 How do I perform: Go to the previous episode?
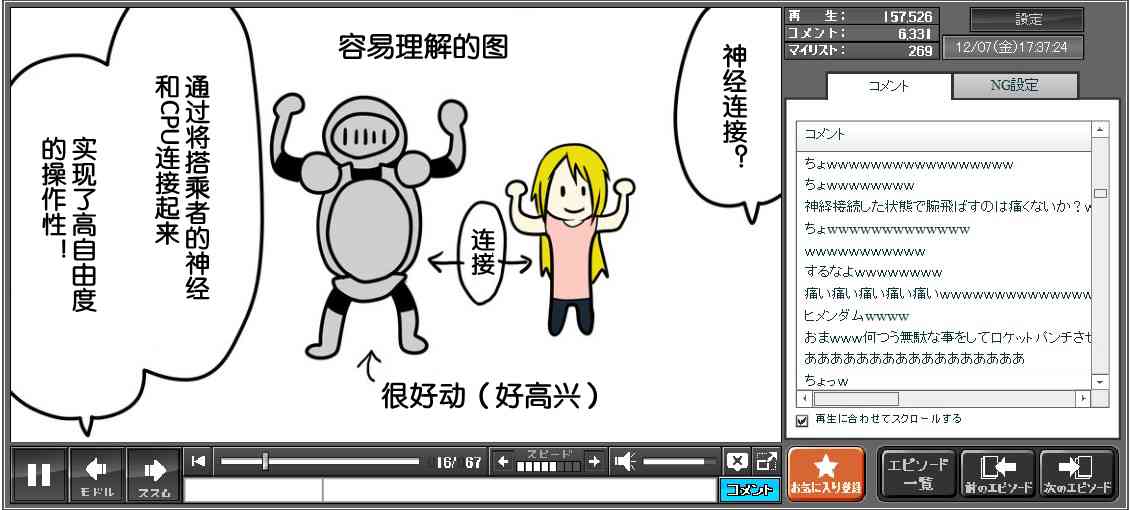pos(997,474)
